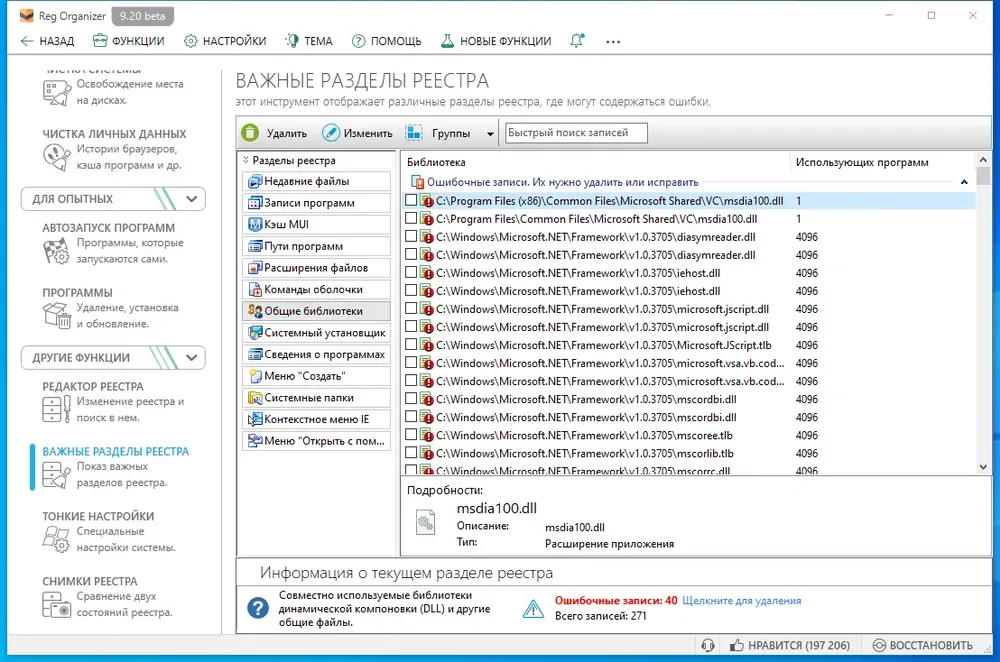Image resolution: width=1000 pixels, height=662 pixels.
Task: Click the Быстрый поиск записей search field
Action: tap(576, 133)
